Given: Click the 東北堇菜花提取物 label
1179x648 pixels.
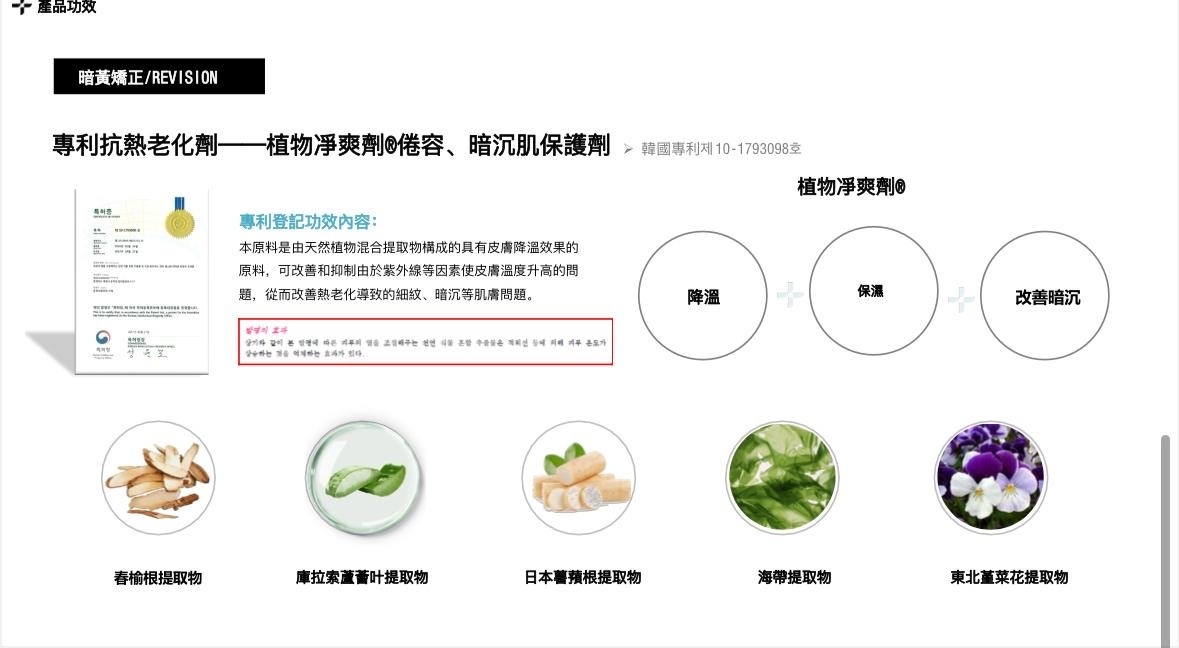Looking at the screenshot, I should click(1009, 577).
